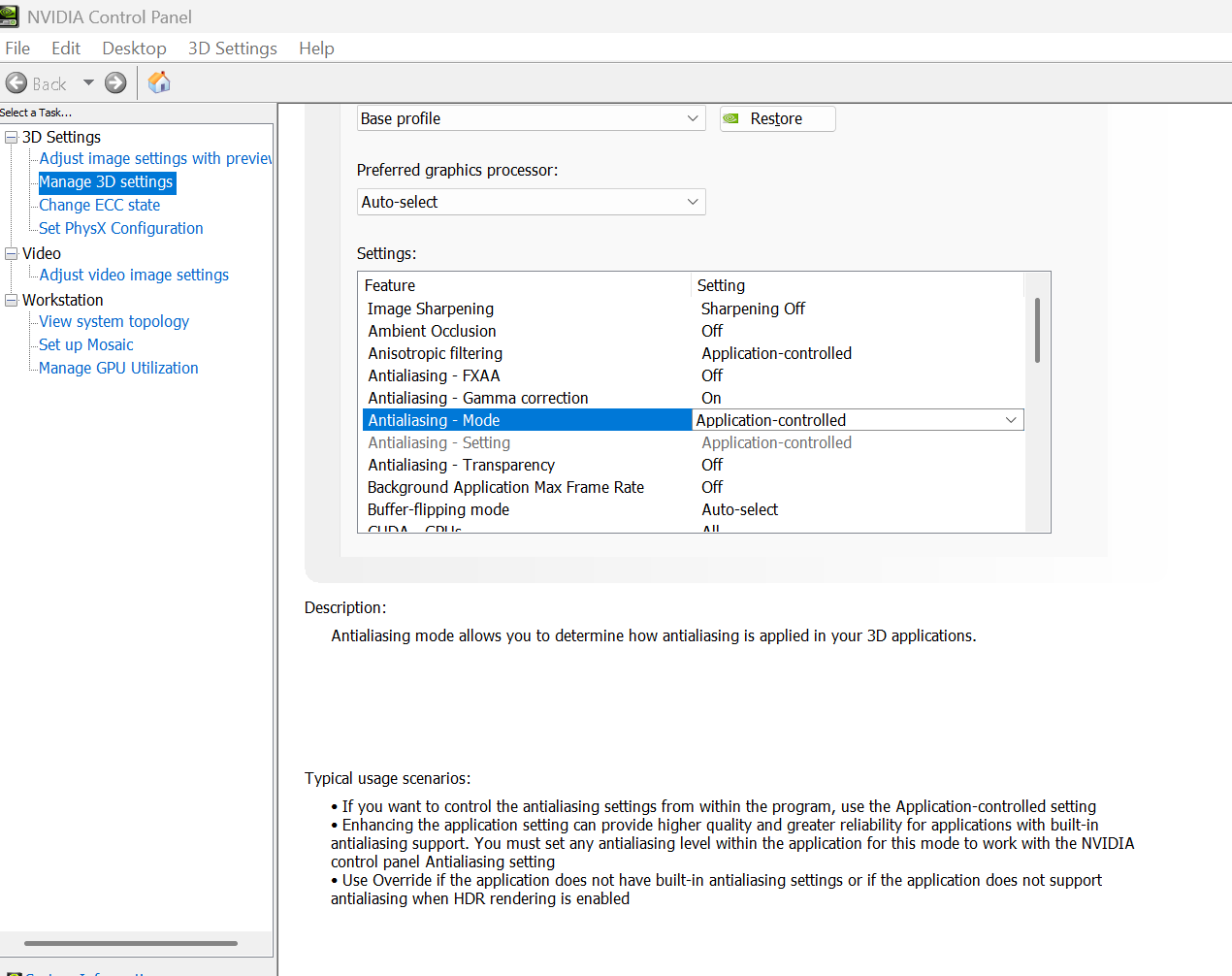The width and height of the screenshot is (1232, 976).
Task: Open the Desktop menu
Action: tap(134, 49)
